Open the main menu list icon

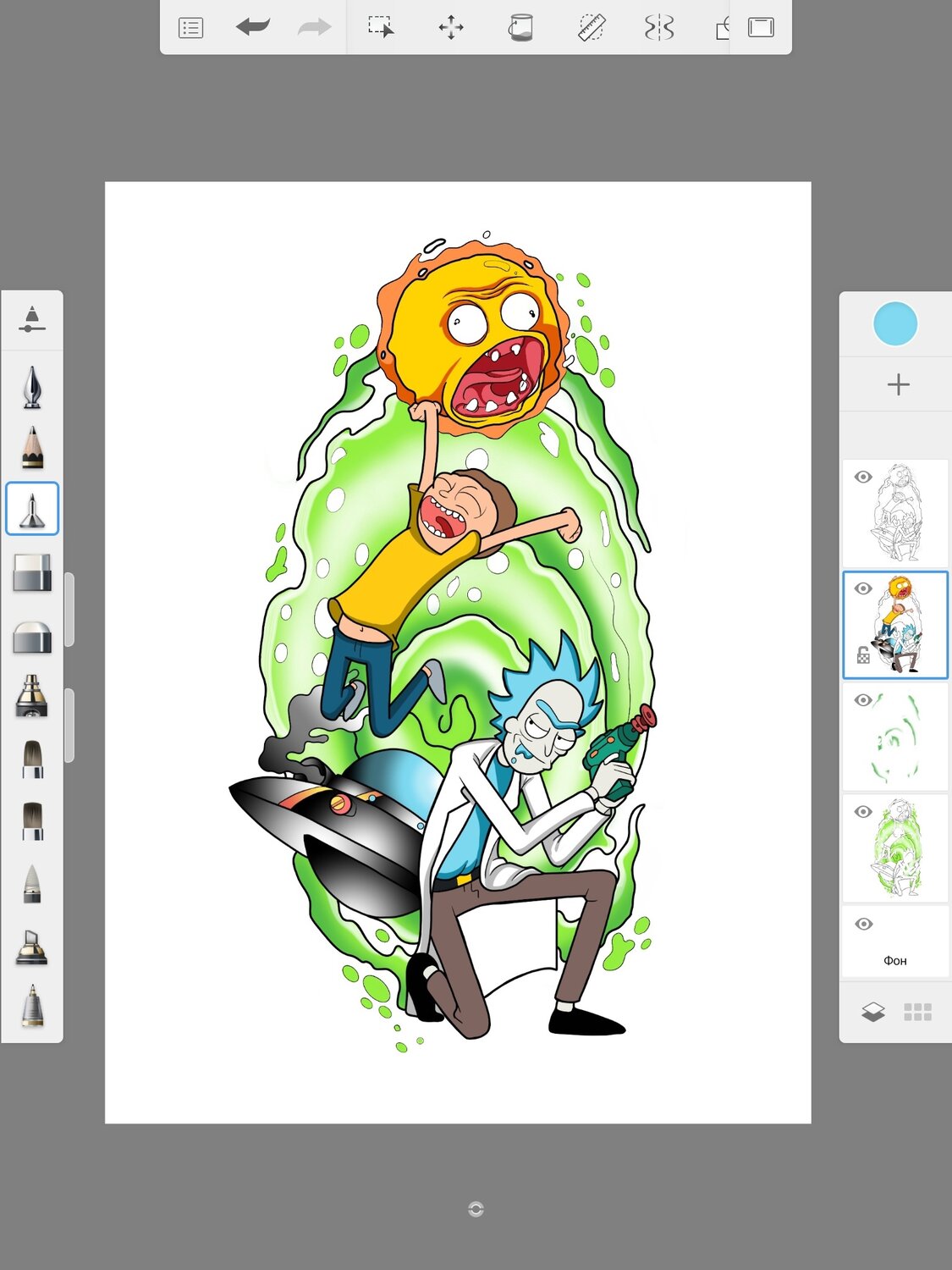tap(191, 28)
